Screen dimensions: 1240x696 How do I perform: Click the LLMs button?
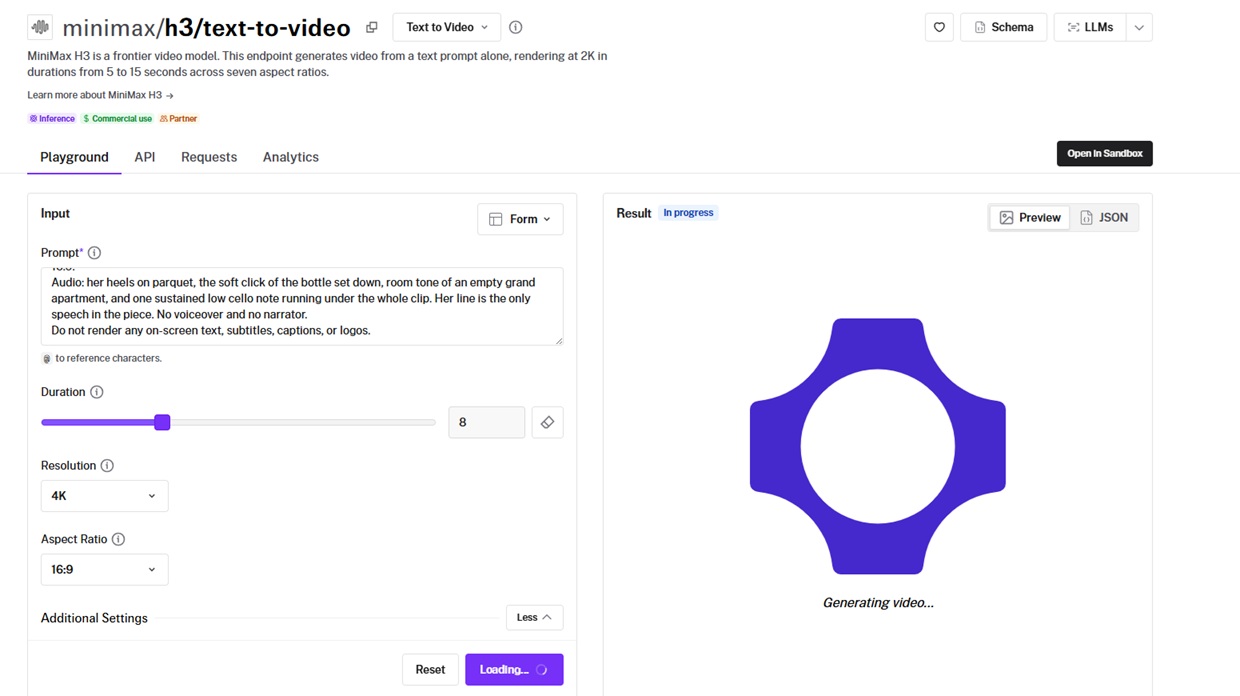tap(1090, 27)
